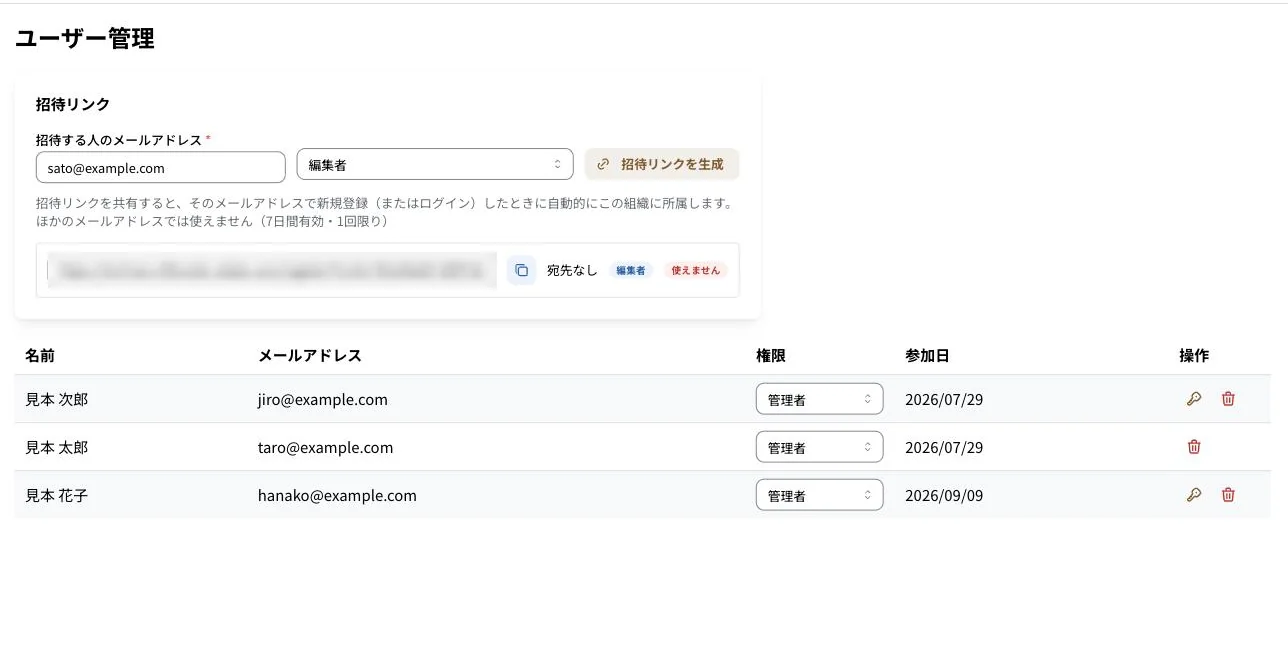Click the blue 編集者 badge on the link
Screen dimensions: 1288x647
point(630,270)
